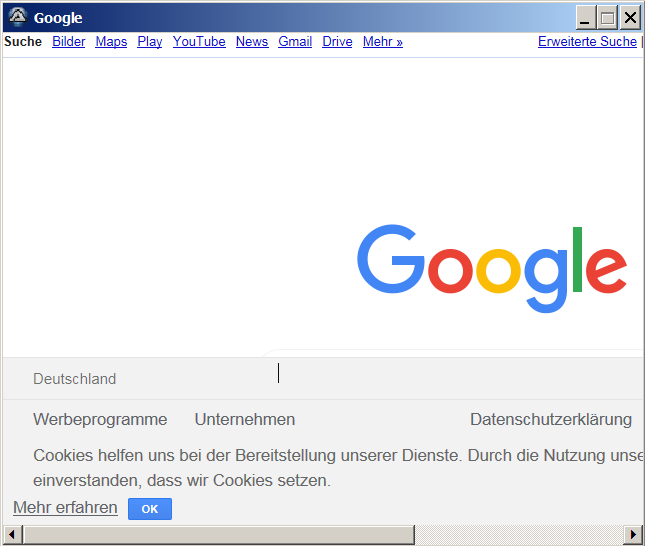Click the application icon in title bar

(17, 17)
